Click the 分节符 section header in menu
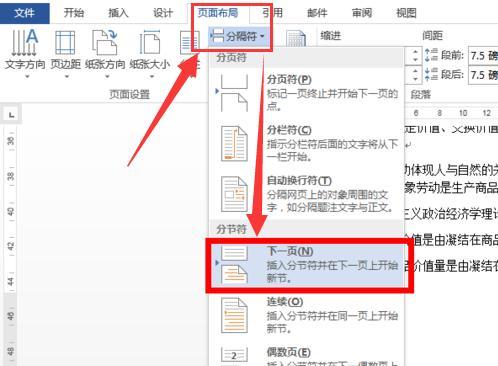Viewport: 498px width, 366px height. click(231, 229)
